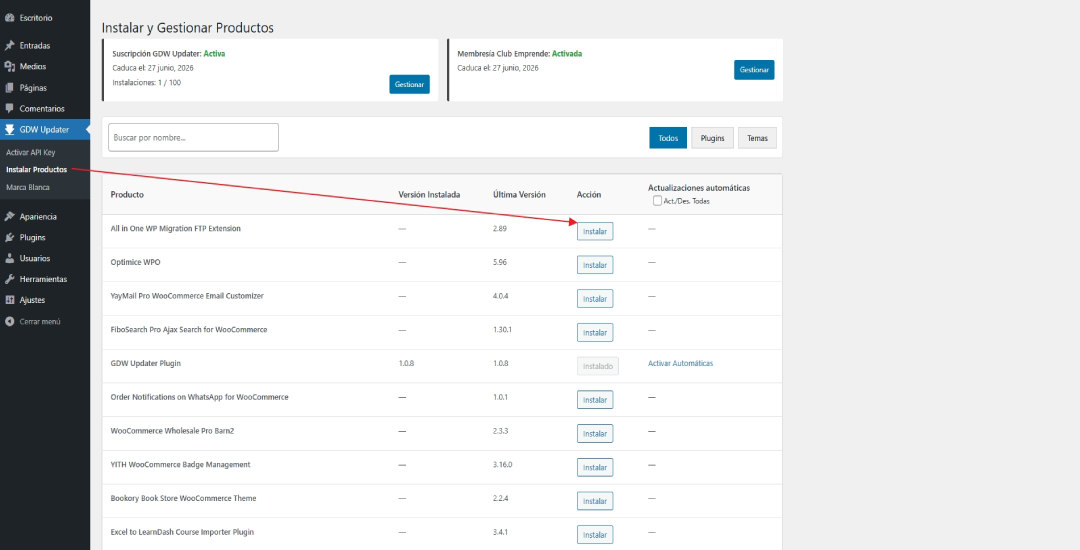Open the Marca Blanca submenu
This screenshot has height=550, width=1080.
pyautogui.click(x=28, y=187)
